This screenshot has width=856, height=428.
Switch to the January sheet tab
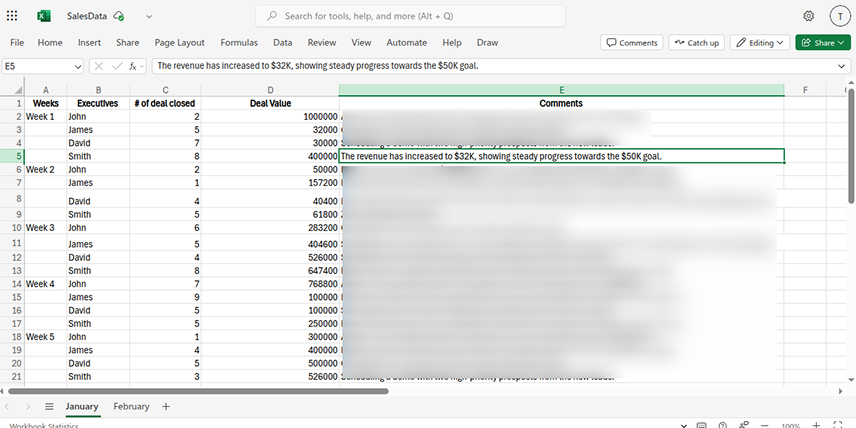(82, 407)
